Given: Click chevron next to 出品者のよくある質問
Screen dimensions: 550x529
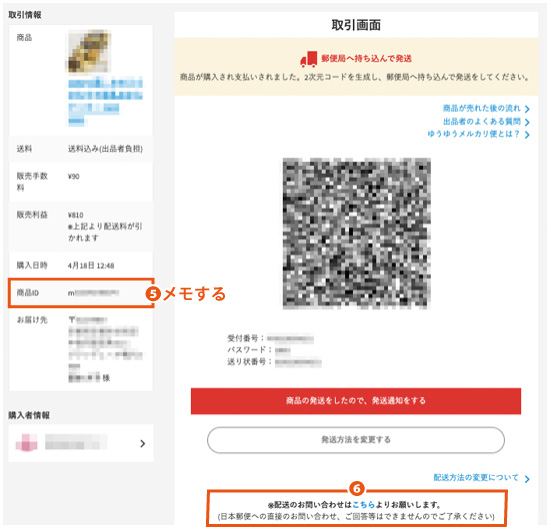Looking at the screenshot, I should (x=527, y=122).
